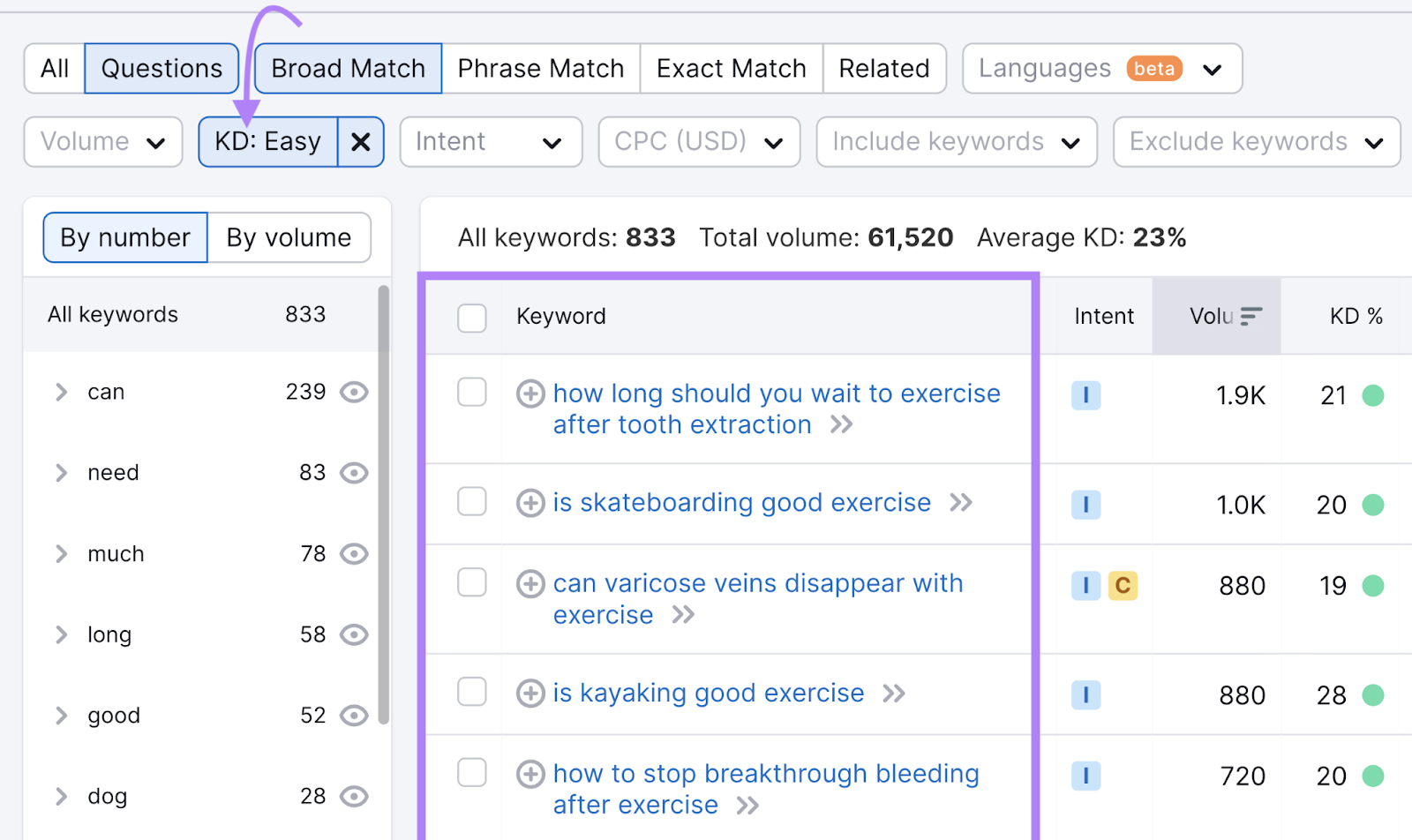Open the keyword is kayaking good exercise
The image size is (1412, 840).
tap(707, 694)
